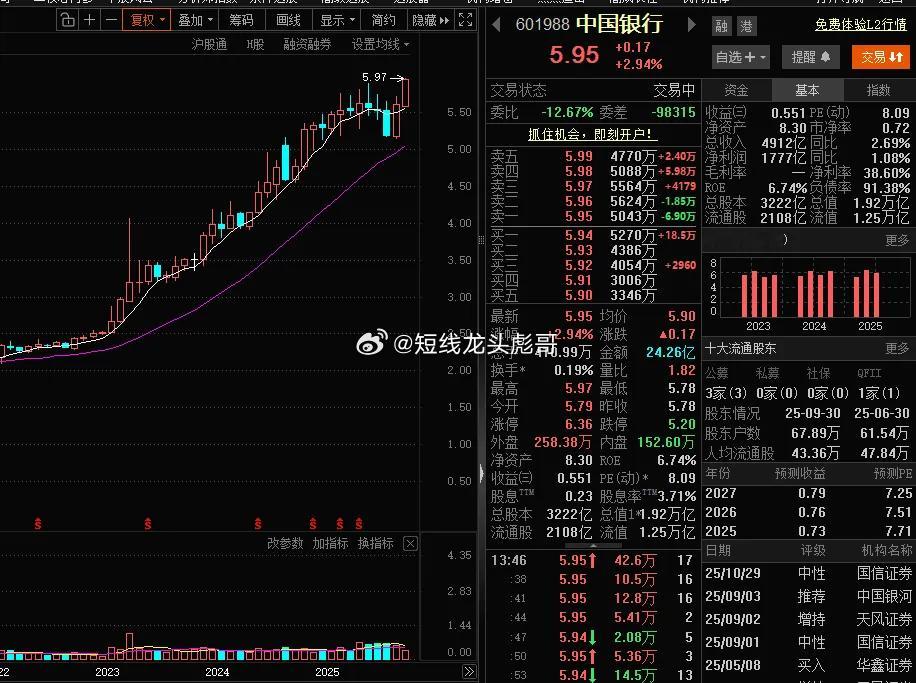This screenshot has height=683, width=916.
Task: Select the QFII shareholder column
Action: 869,373
